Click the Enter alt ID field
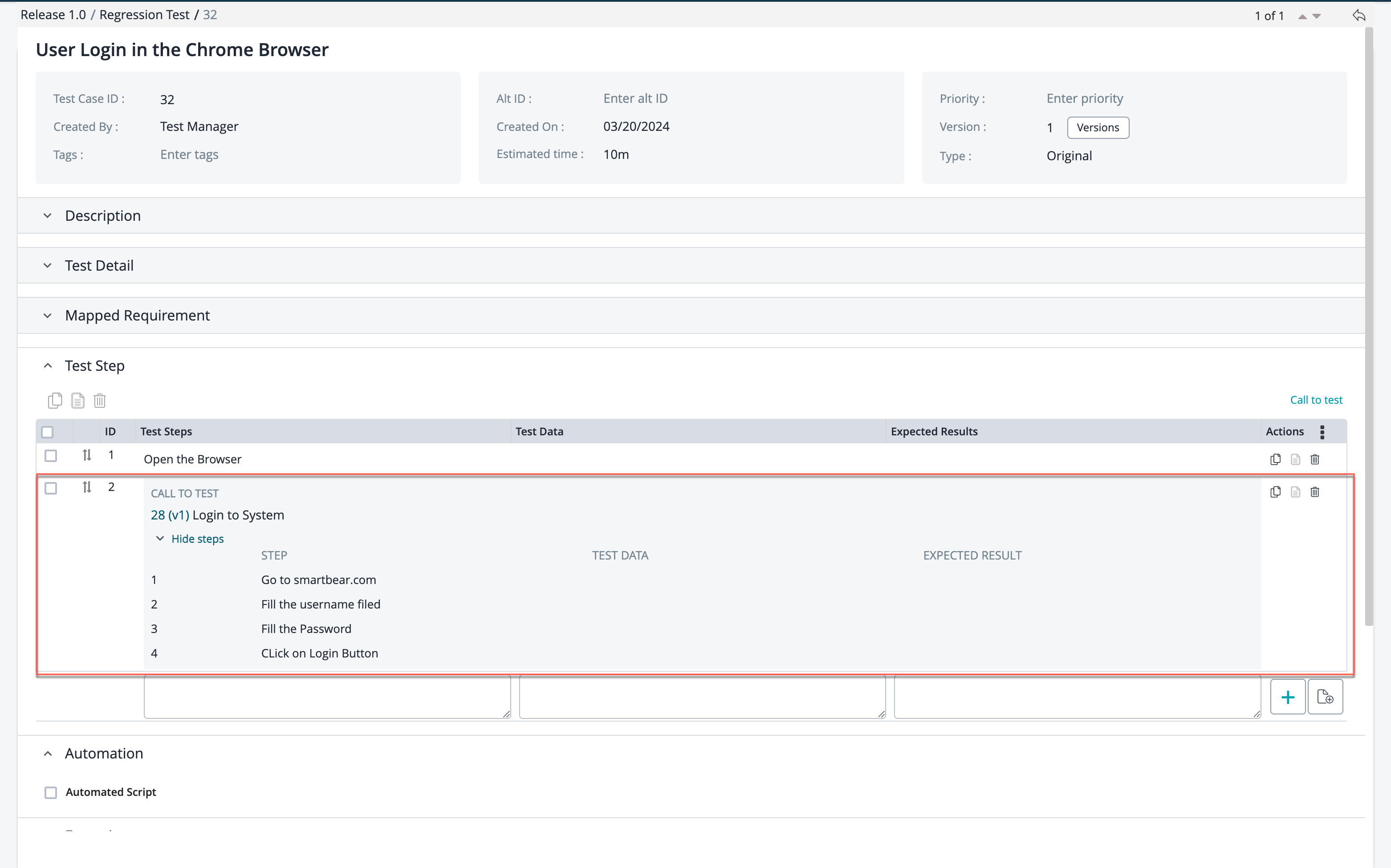 click(x=635, y=98)
